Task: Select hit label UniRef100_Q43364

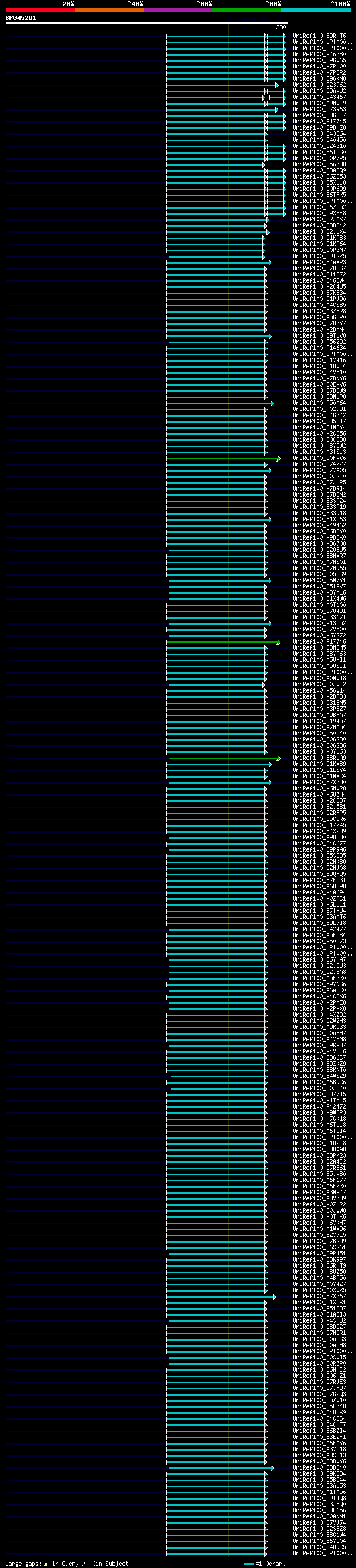Action: (x=319, y=134)
